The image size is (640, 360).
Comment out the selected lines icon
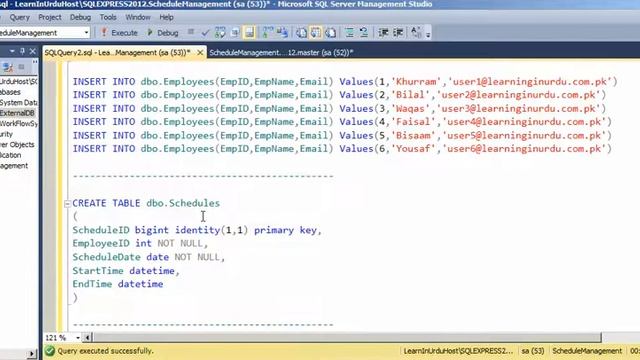[349, 33]
